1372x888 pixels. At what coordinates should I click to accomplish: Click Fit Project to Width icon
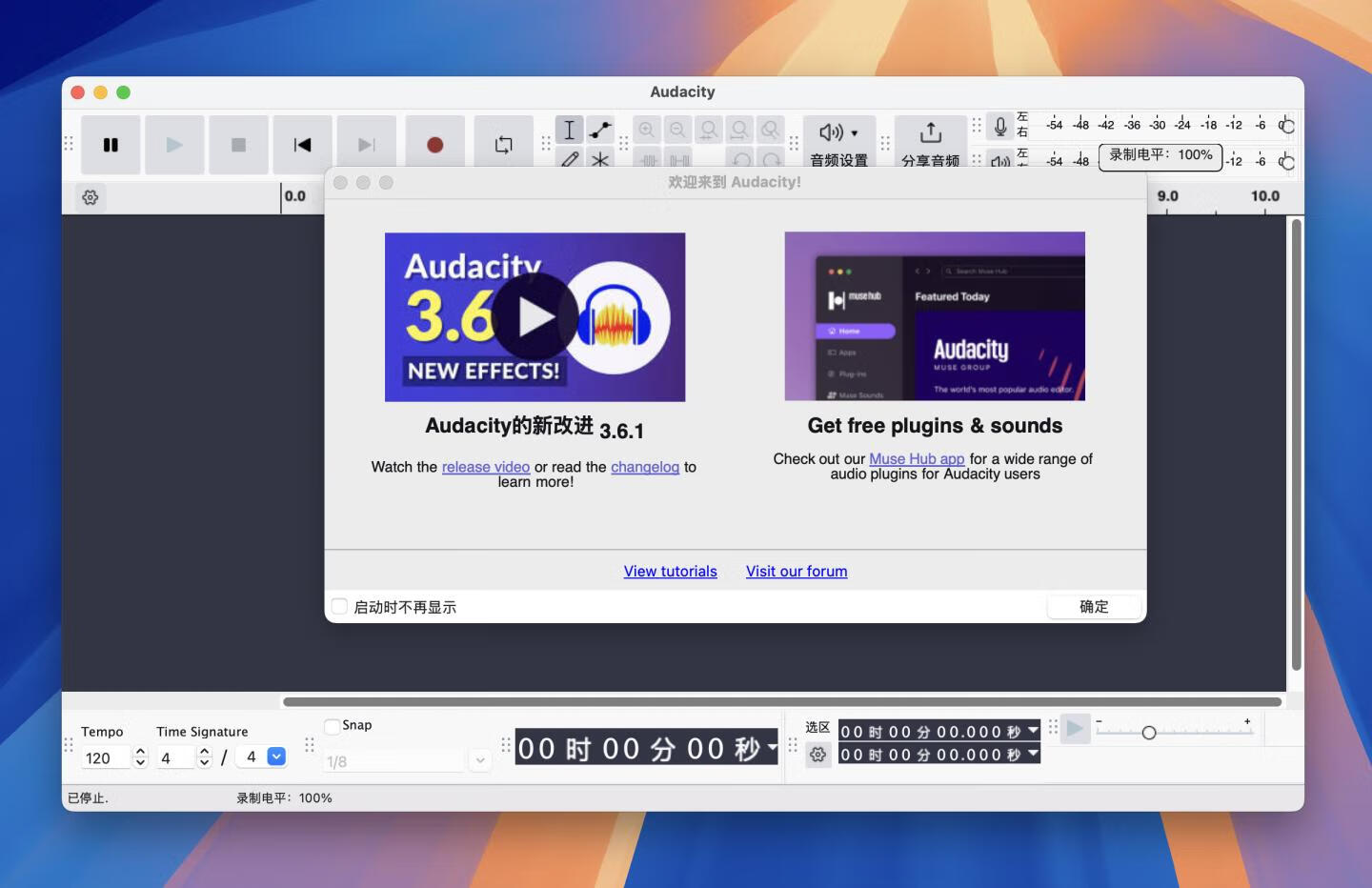pos(739,130)
